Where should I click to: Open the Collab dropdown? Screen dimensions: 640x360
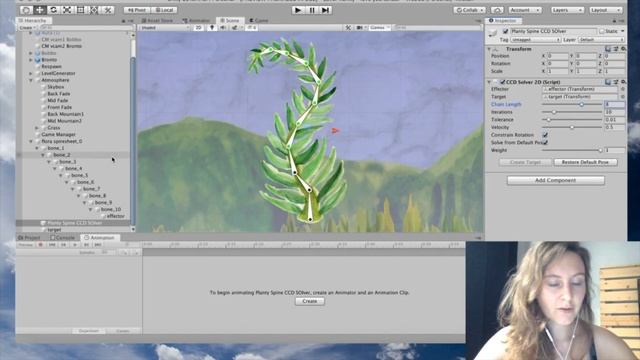[x=469, y=10]
